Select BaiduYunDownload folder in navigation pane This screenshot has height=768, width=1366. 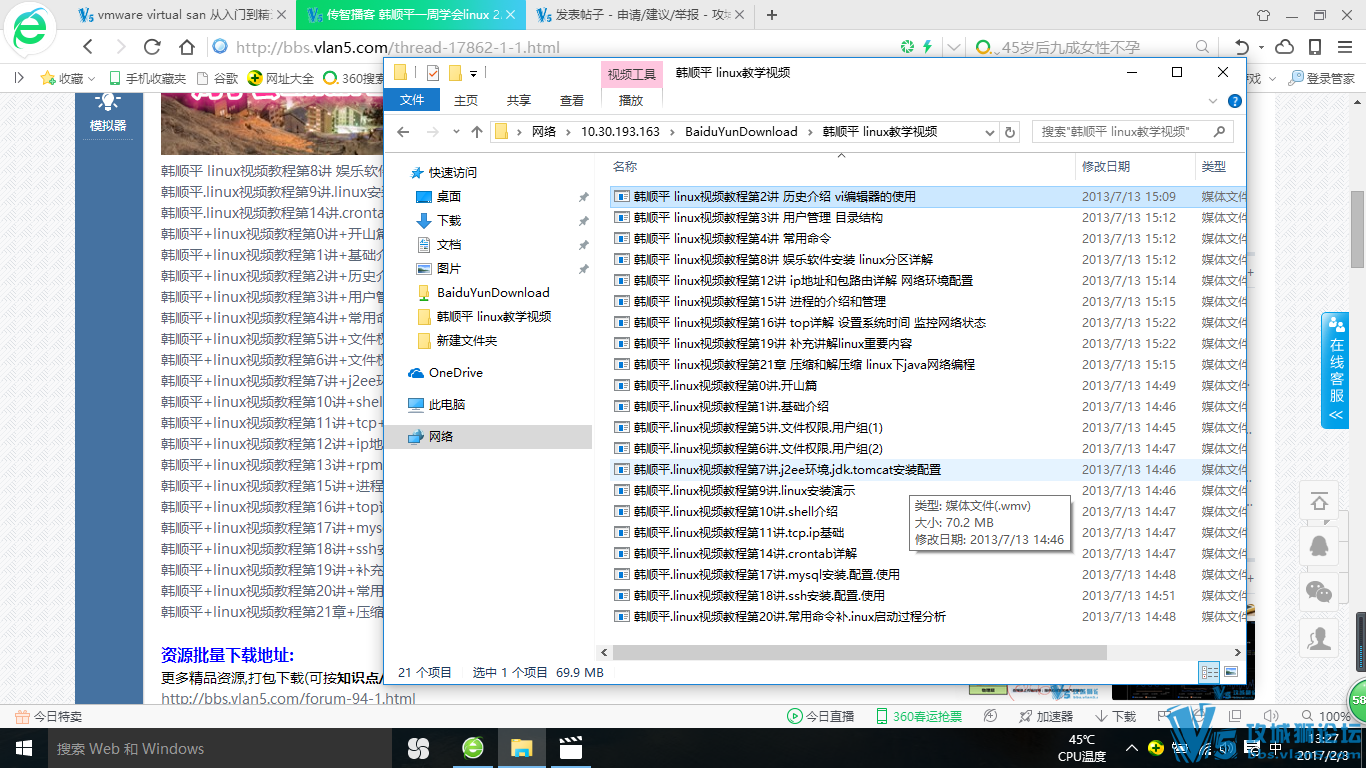(493, 292)
